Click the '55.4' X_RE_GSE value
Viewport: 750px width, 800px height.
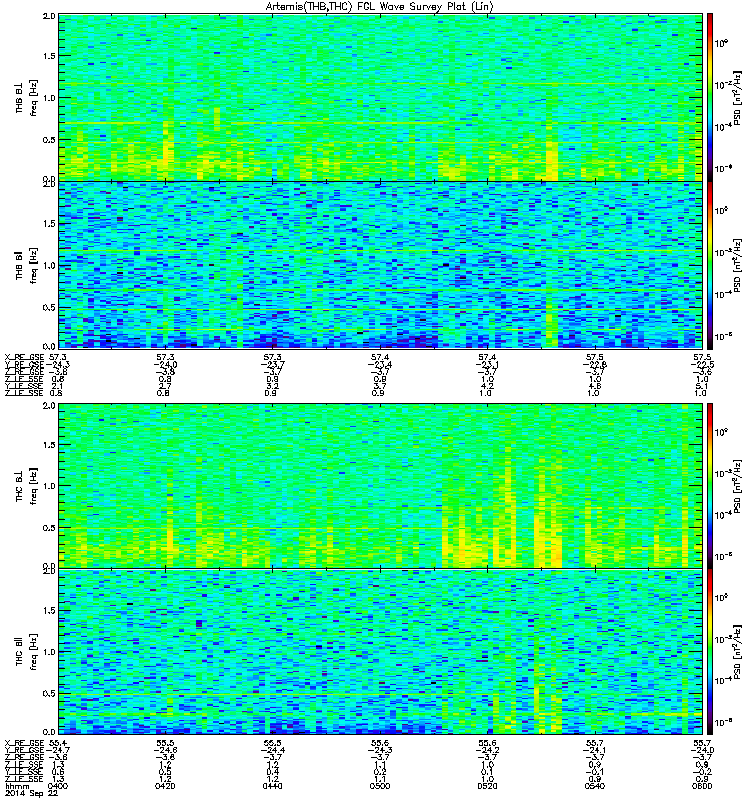(x=58, y=743)
